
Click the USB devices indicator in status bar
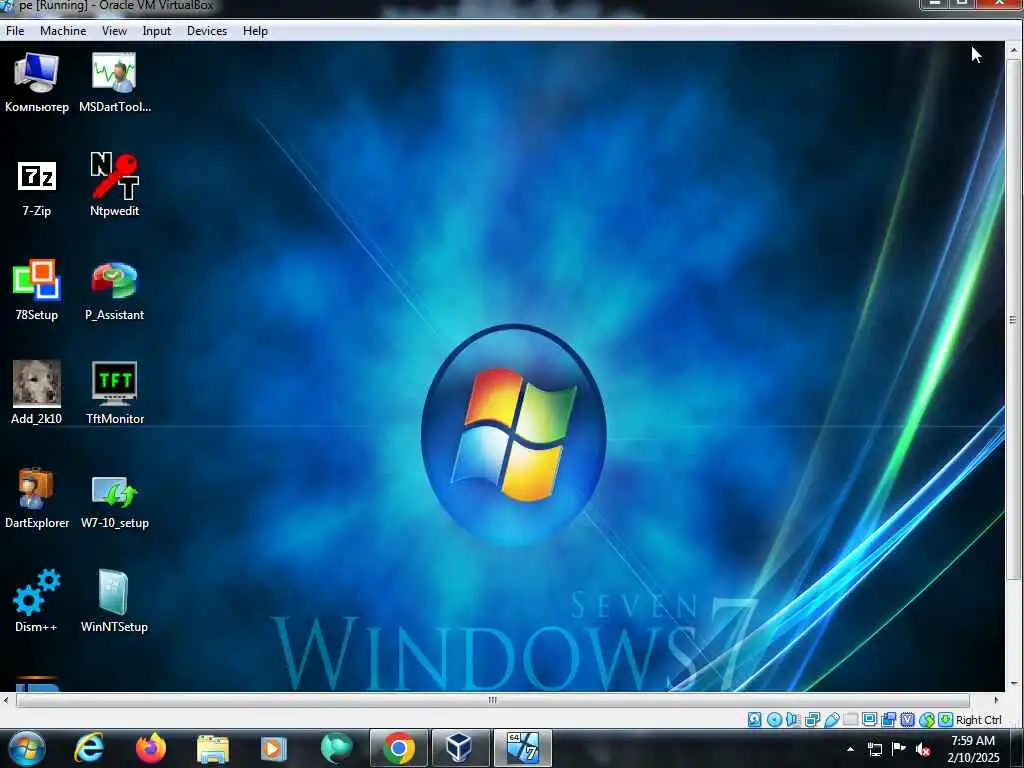coord(831,720)
